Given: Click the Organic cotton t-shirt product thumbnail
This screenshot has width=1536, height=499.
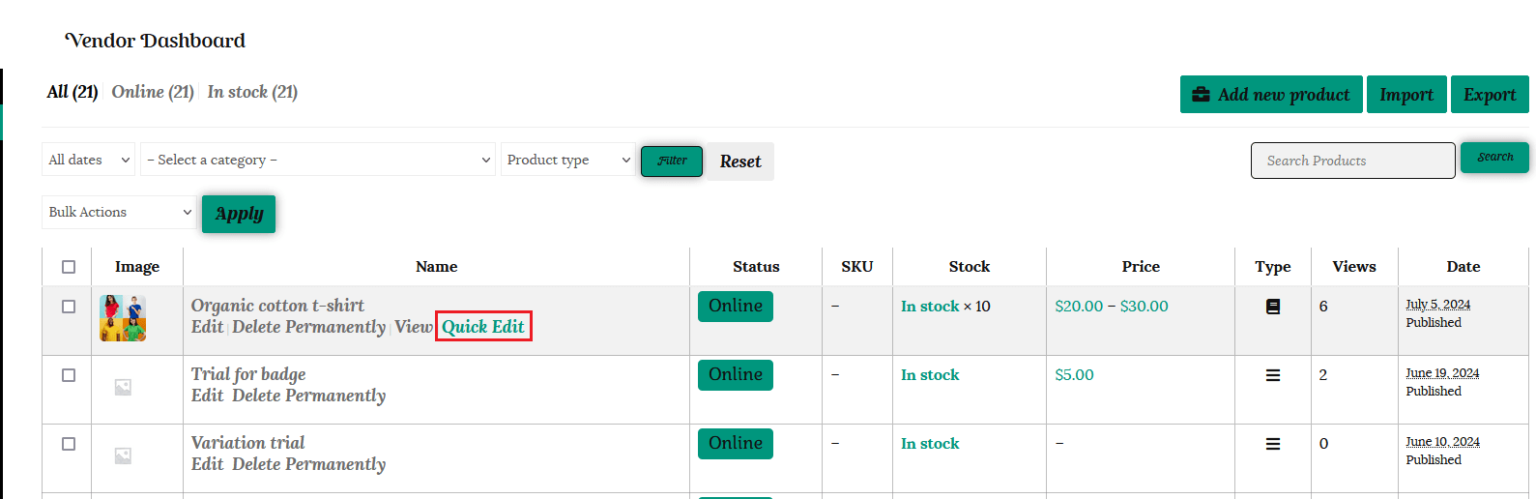Looking at the screenshot, I should [x=122, y=318].
